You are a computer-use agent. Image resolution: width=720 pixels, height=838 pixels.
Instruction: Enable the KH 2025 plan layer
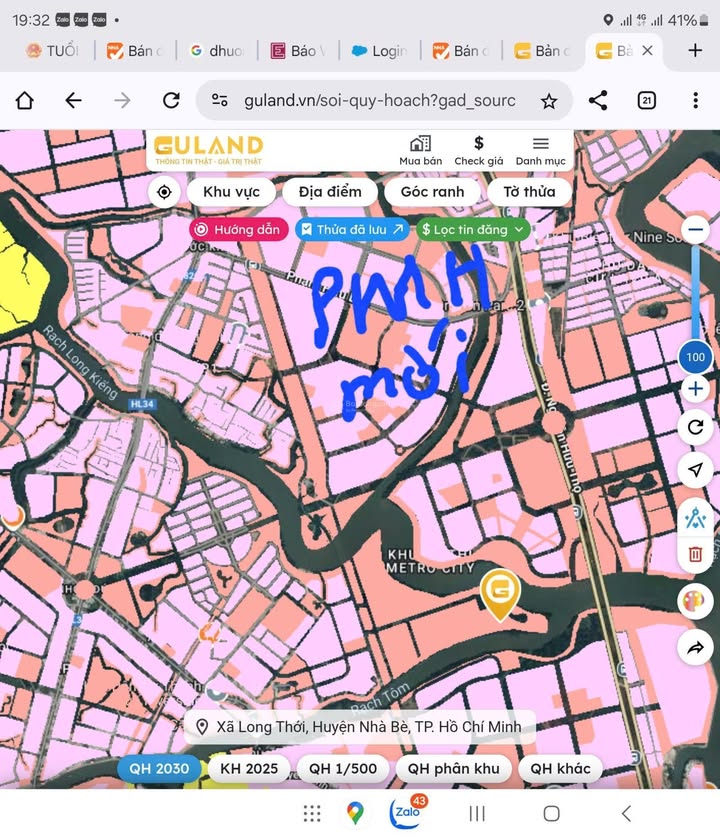249,768
